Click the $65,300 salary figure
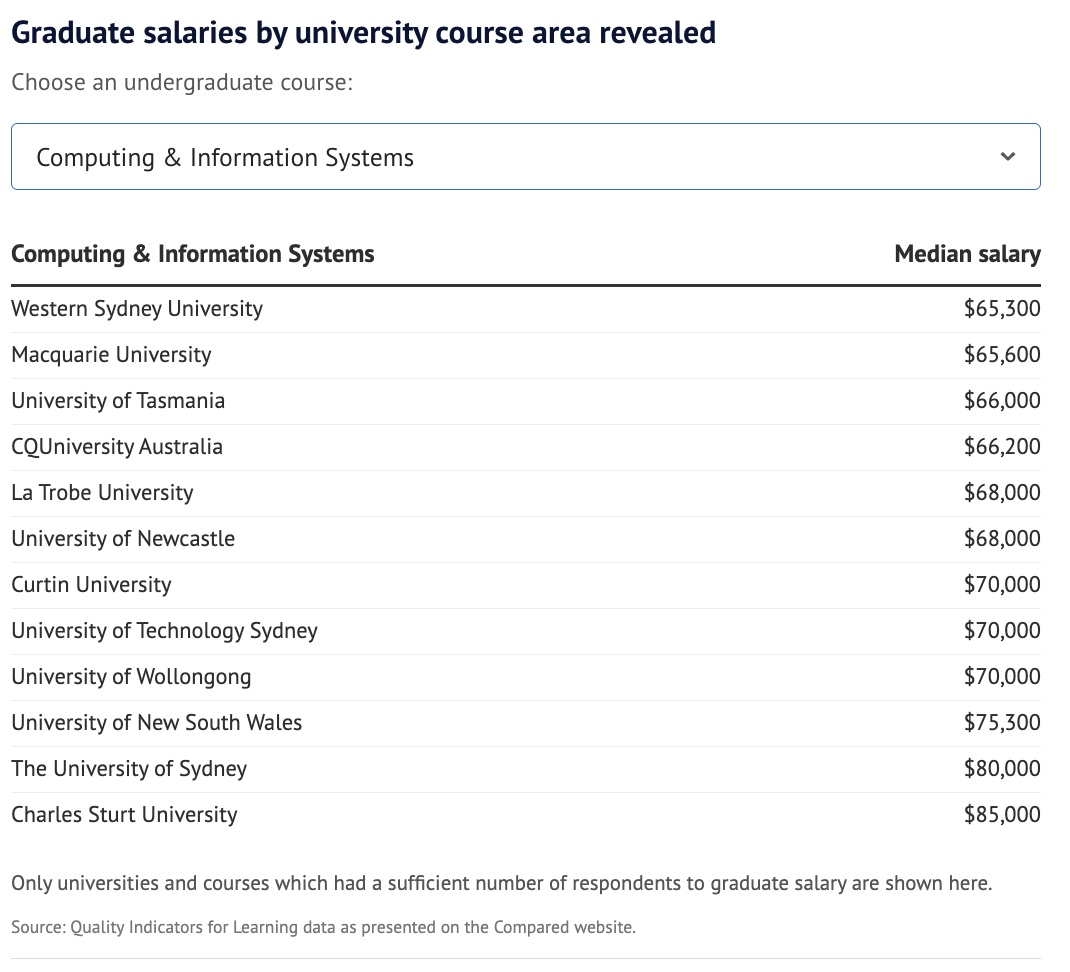1070x972 pixels. click(1002, 309)
